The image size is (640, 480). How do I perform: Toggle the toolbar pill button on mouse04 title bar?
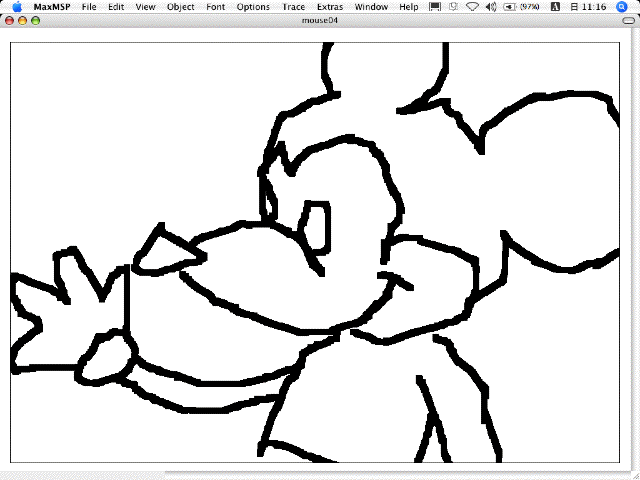(x=629, y=20)
